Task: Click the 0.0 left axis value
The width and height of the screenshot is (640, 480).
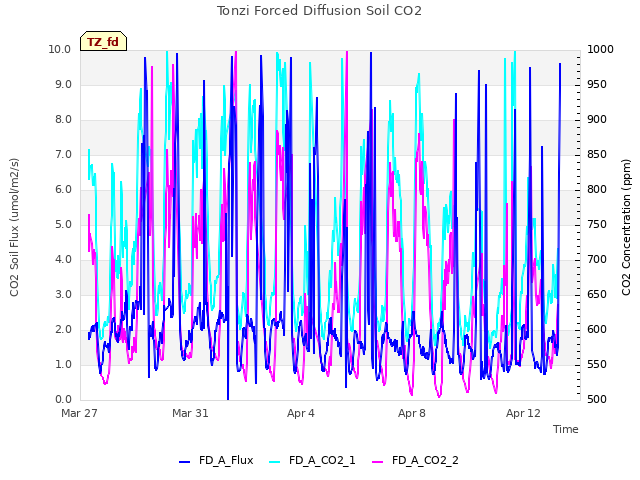Action: (63, 400)
